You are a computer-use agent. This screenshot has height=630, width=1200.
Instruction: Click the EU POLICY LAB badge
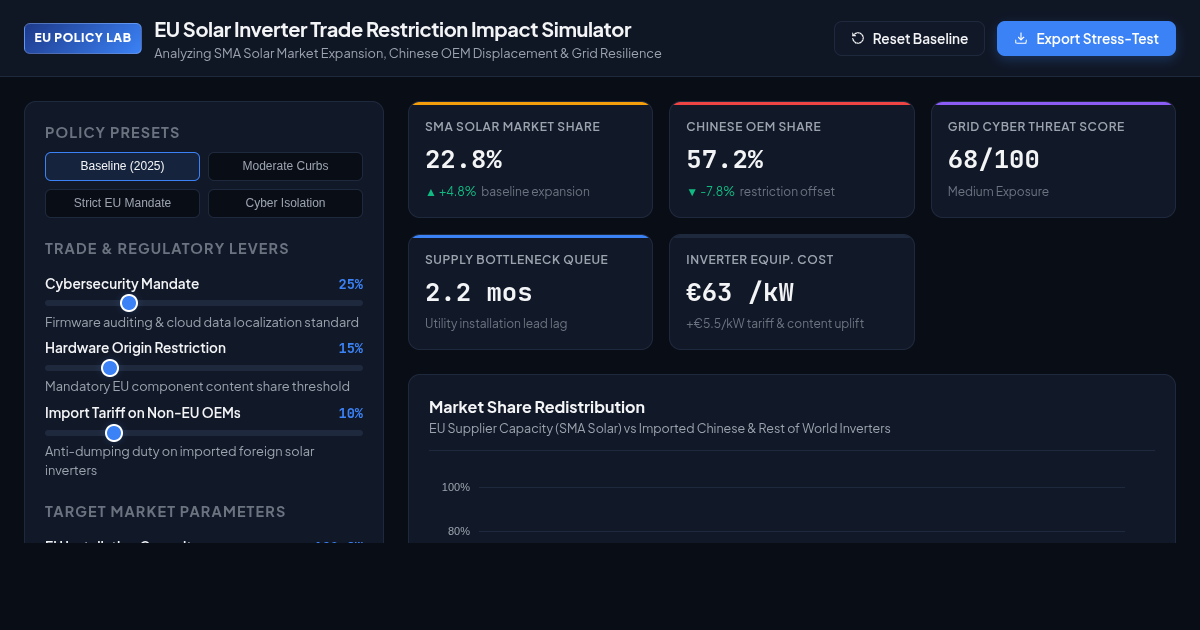83,38
